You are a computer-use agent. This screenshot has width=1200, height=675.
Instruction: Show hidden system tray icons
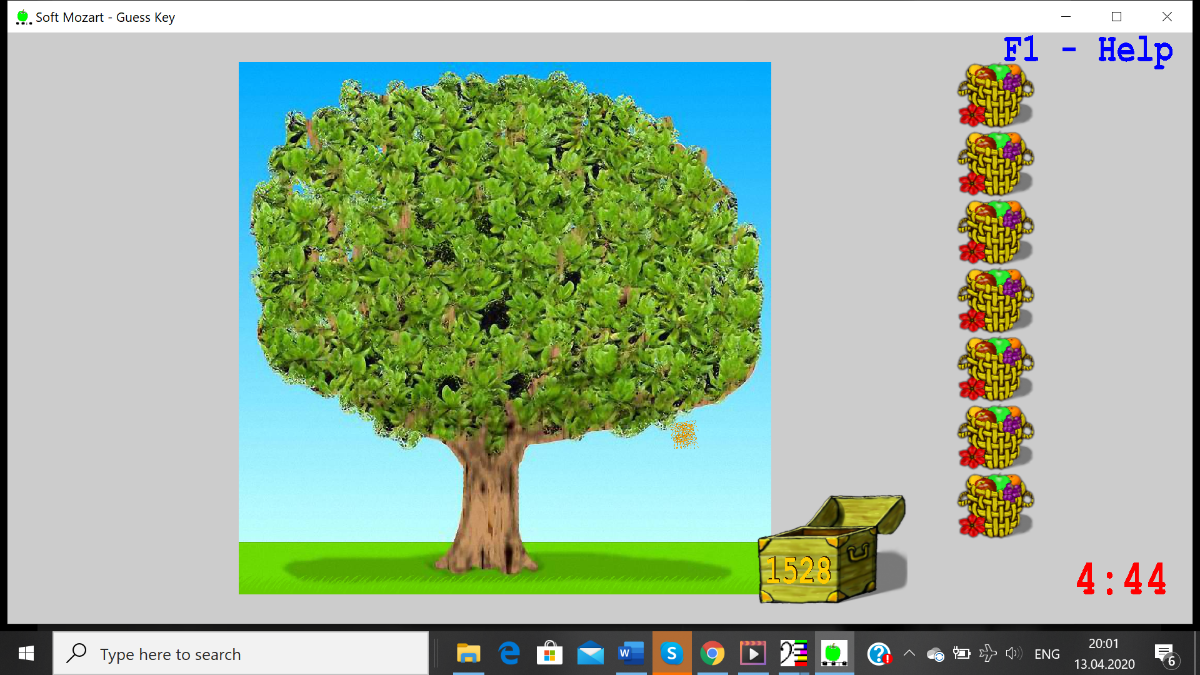point(909,654)
